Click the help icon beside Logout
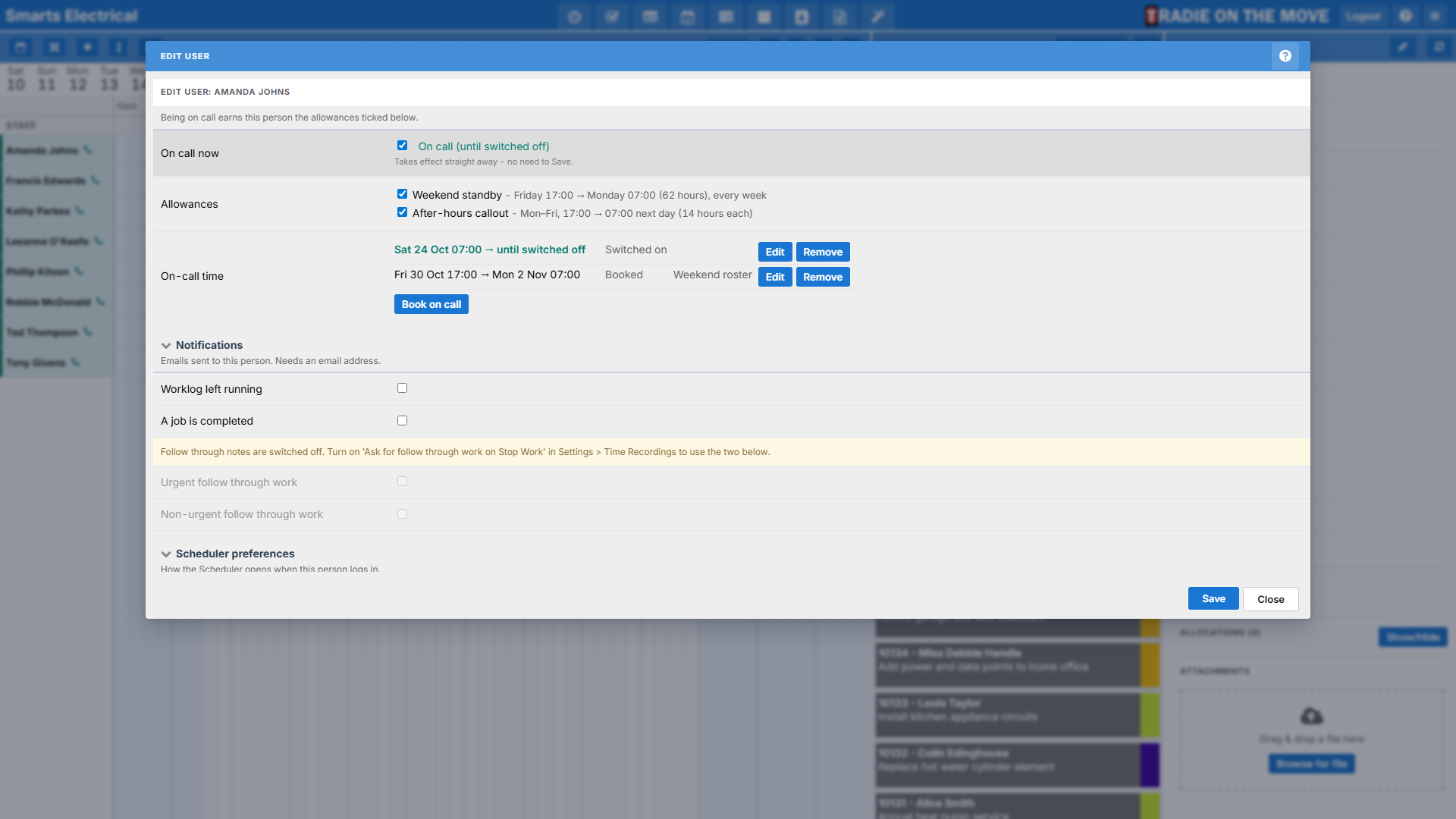 tap(1405, 16)
